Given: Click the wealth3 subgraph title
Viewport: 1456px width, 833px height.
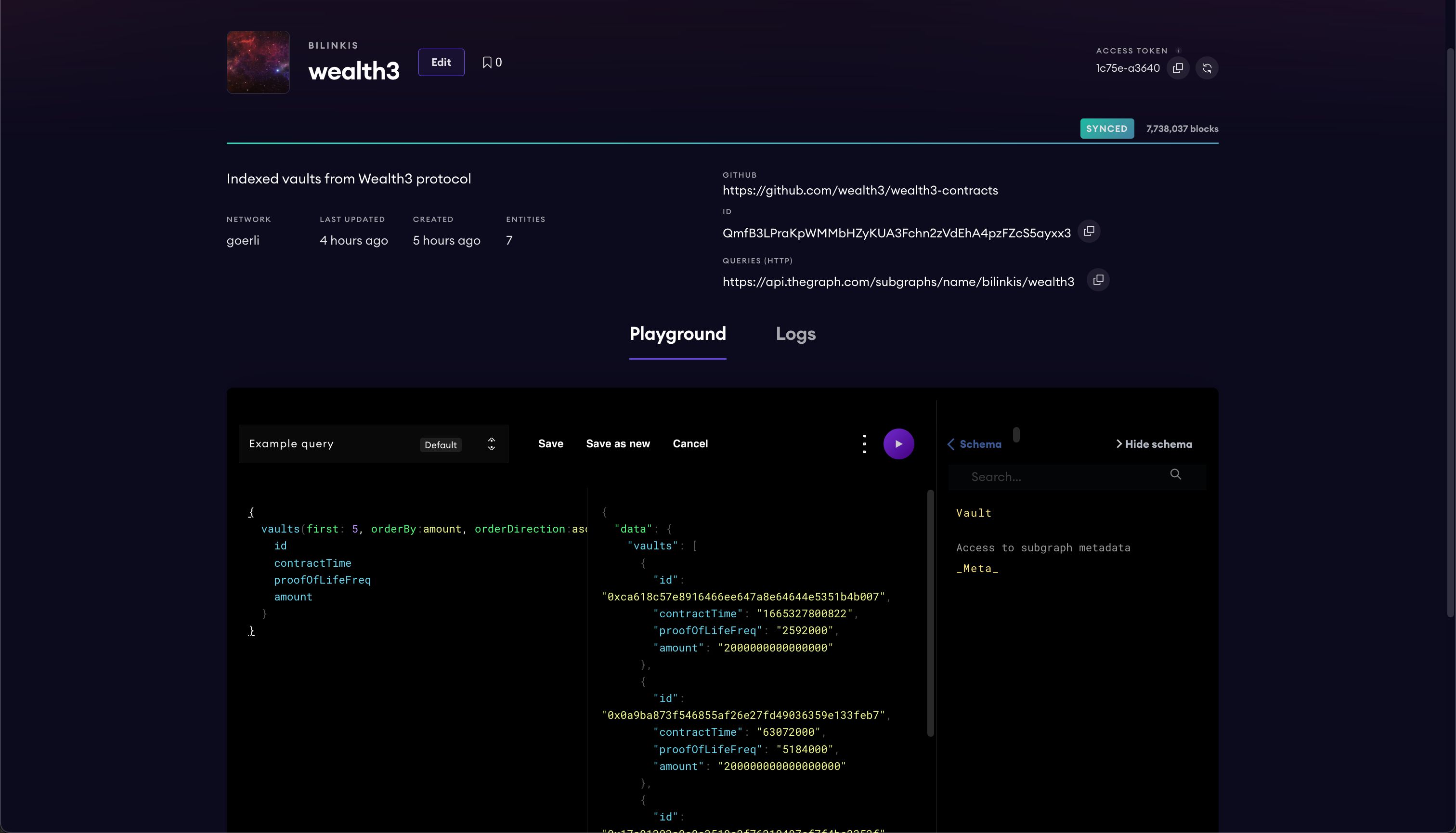Looking at the screenshot, I should 353,72.
